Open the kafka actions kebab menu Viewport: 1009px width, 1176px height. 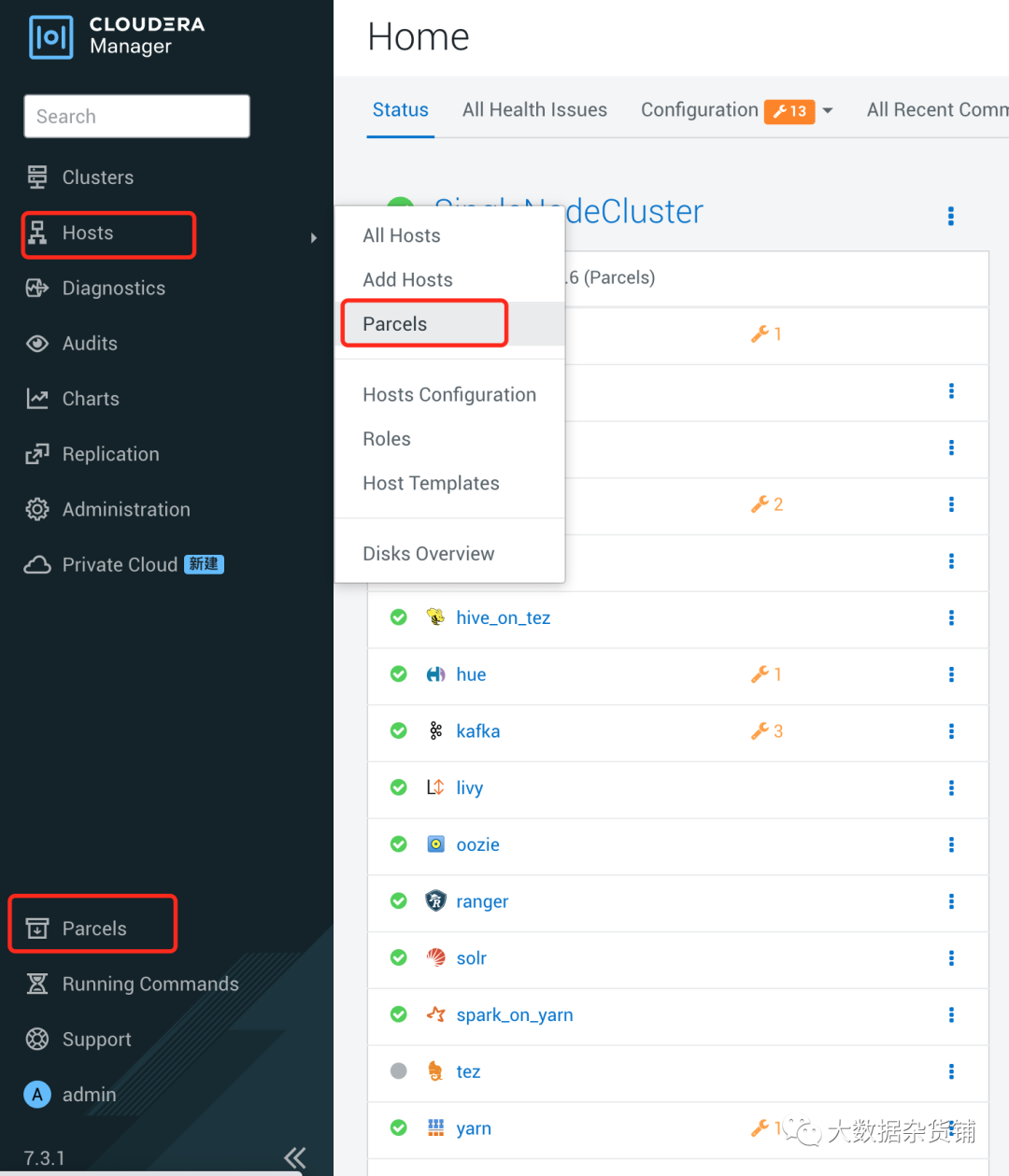pyautogui.click(x=951, y=731)
